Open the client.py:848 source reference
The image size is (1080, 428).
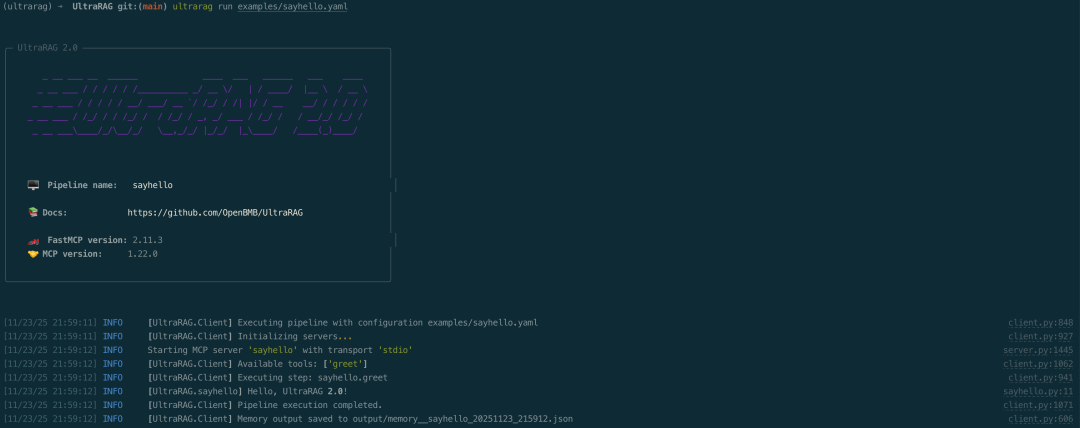1040,323
